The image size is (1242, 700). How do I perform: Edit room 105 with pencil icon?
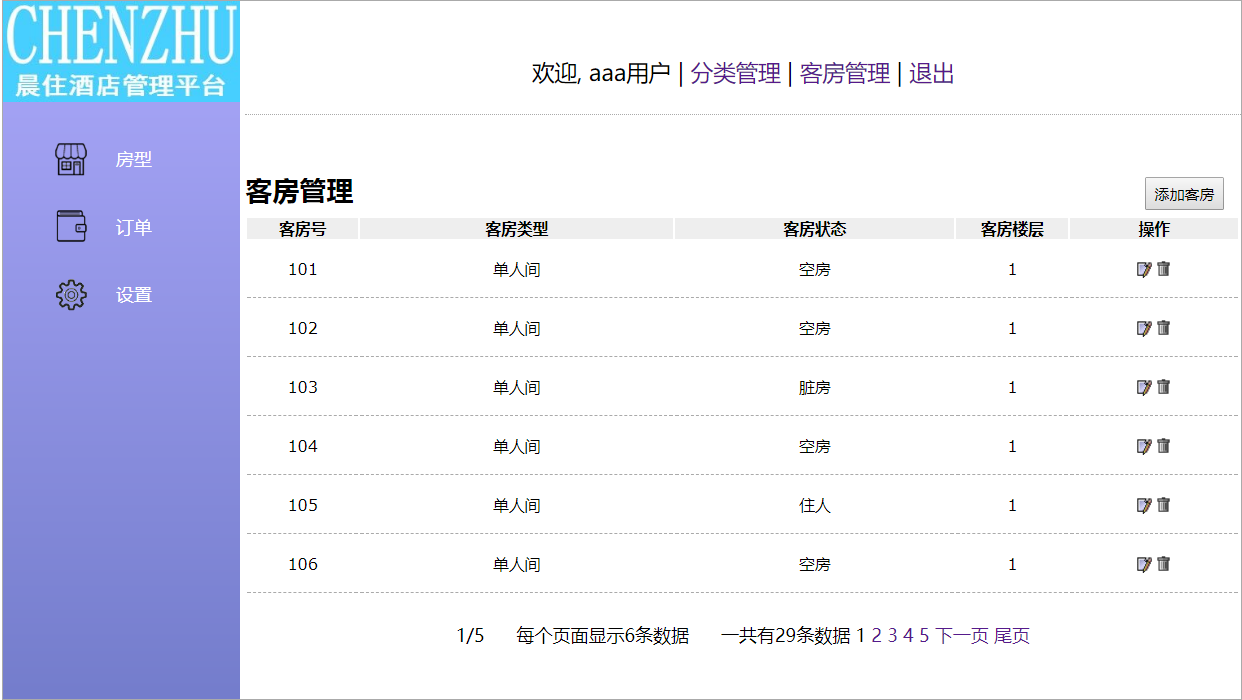point(1144,505)
